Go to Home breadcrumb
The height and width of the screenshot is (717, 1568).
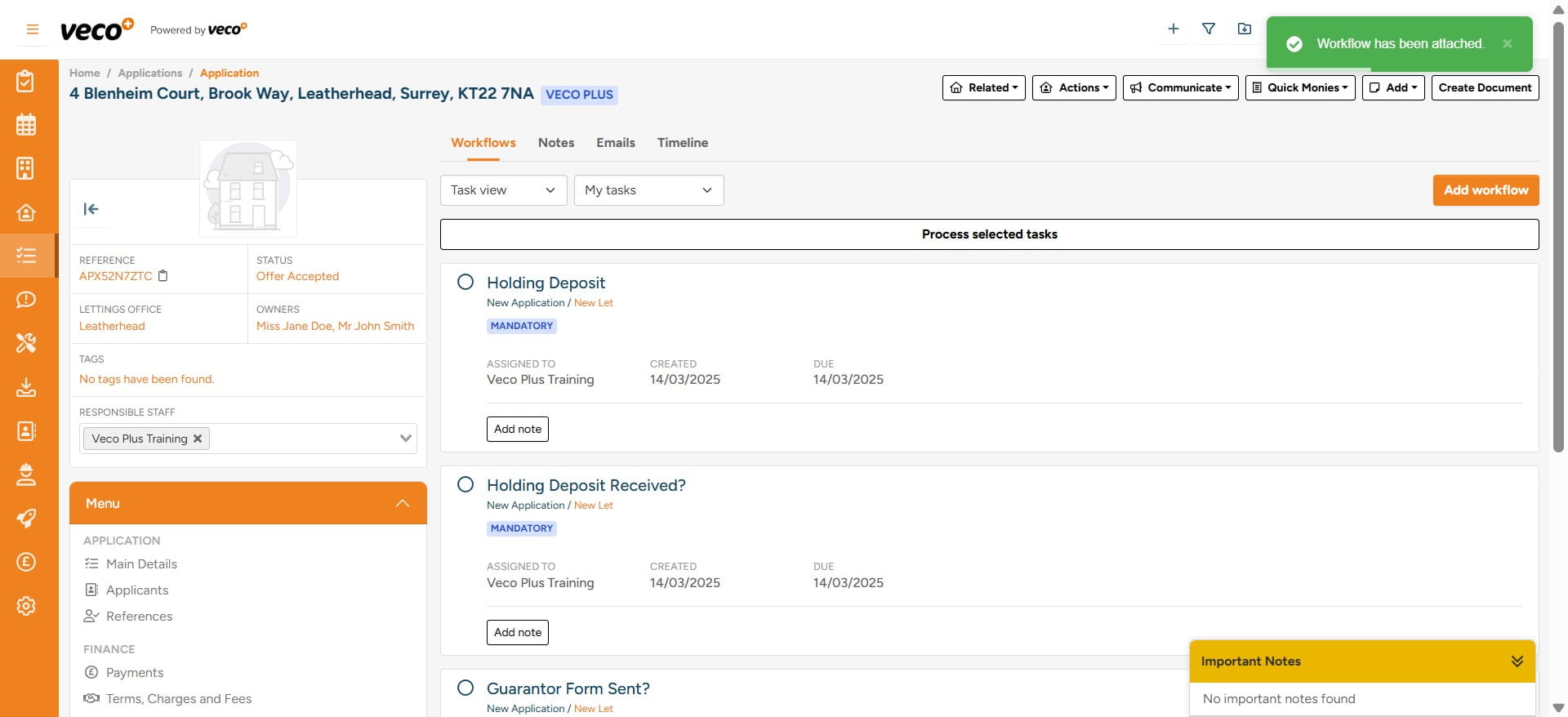click(x=85, y=73)
